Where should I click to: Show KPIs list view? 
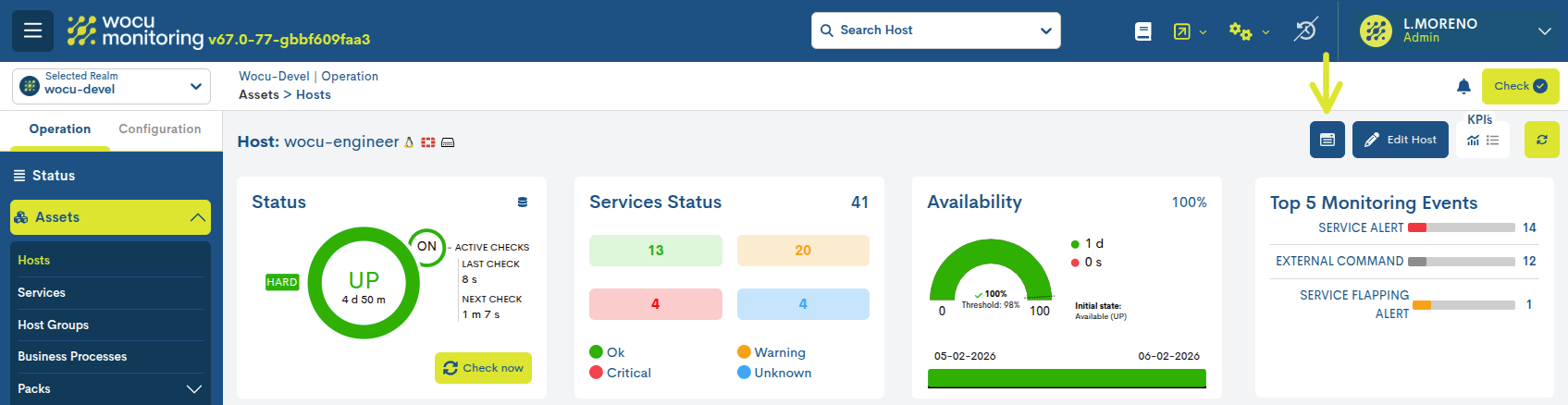click(1492, 140)
